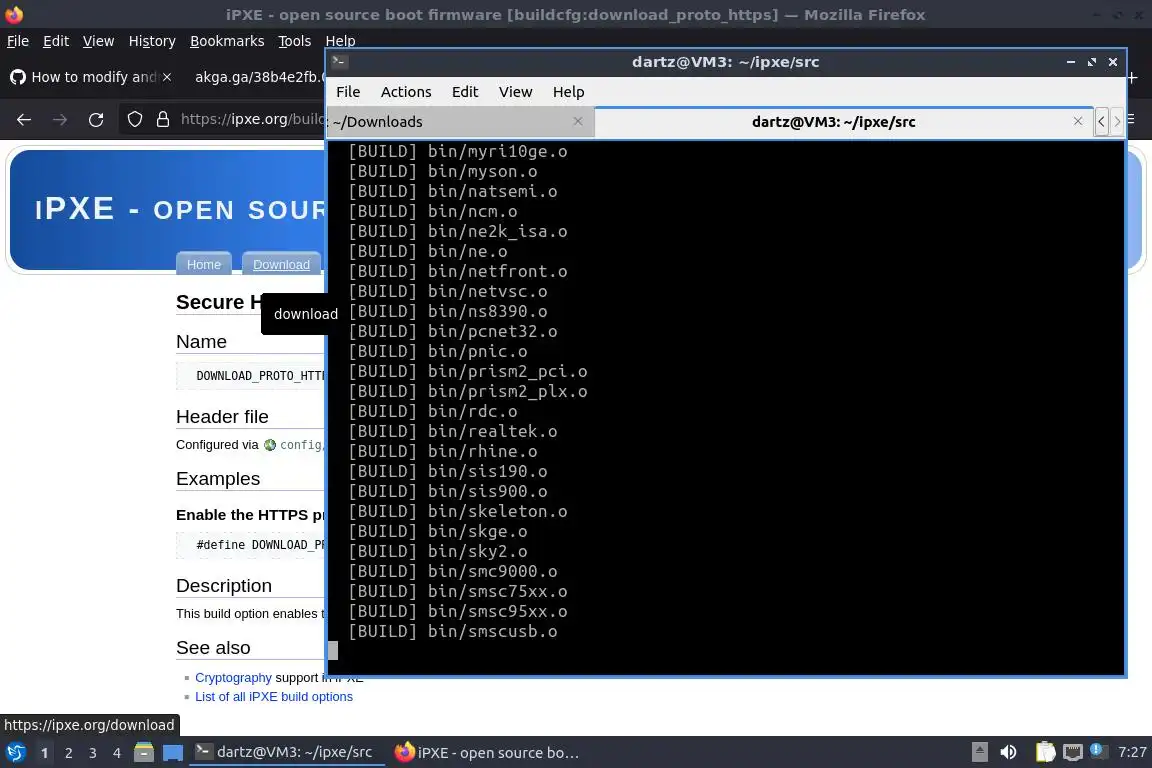This screenshot has width=1152, height=768.
Task: Open a new Firefox tab with plus button
Action: click(x=1132, y=77)
